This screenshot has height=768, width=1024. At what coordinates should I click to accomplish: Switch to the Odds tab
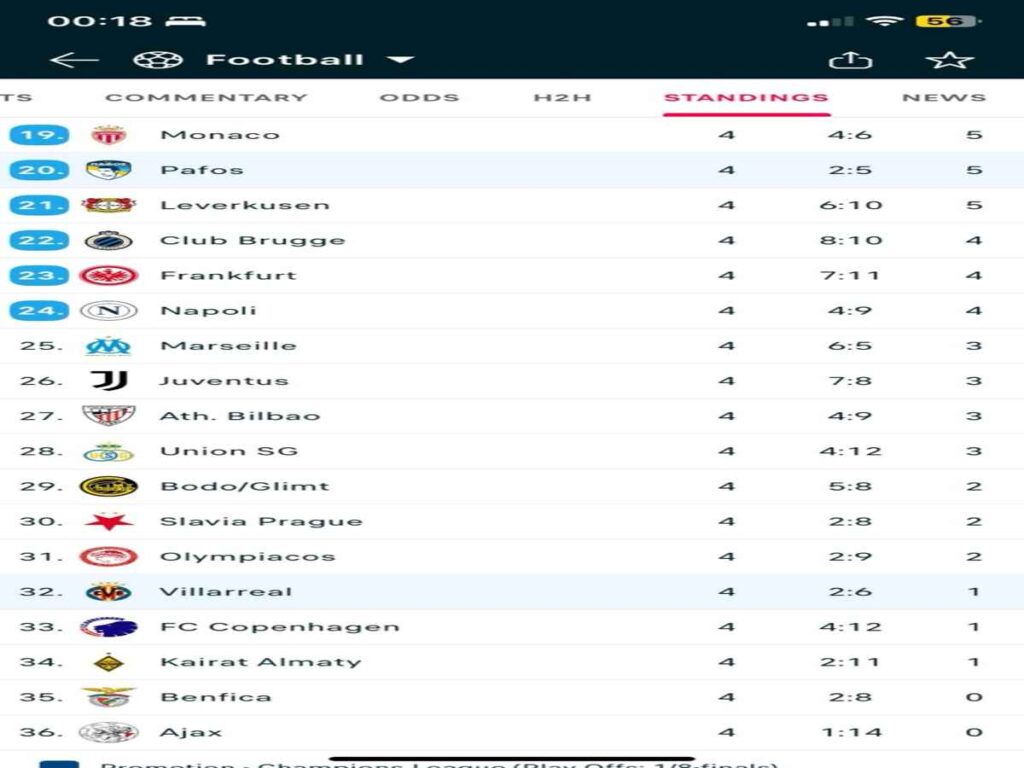[x=419, y=98]
